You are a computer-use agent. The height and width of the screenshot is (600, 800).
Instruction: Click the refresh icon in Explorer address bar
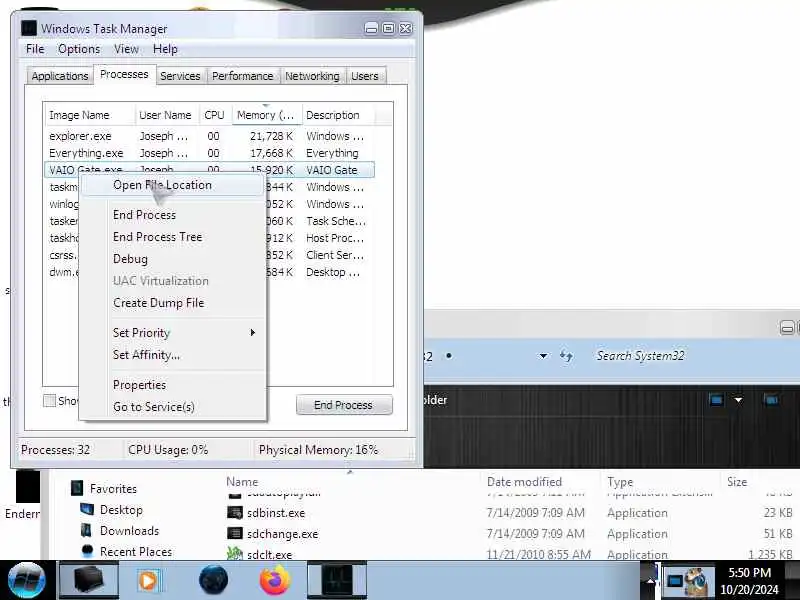566,356
